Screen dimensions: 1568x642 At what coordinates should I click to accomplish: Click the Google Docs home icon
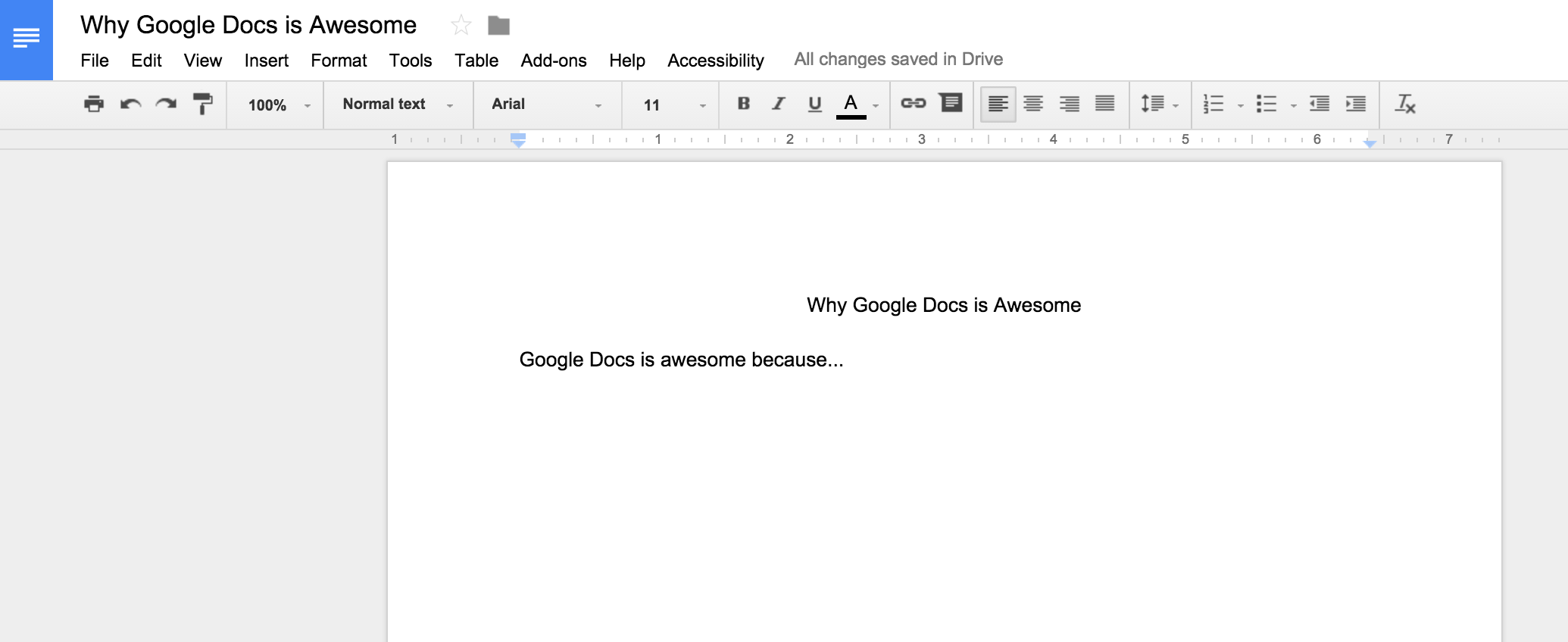(x=27, y=39)
